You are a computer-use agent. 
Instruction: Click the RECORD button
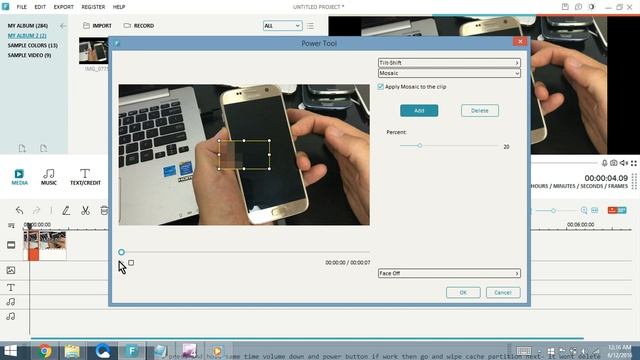(139, 26)
